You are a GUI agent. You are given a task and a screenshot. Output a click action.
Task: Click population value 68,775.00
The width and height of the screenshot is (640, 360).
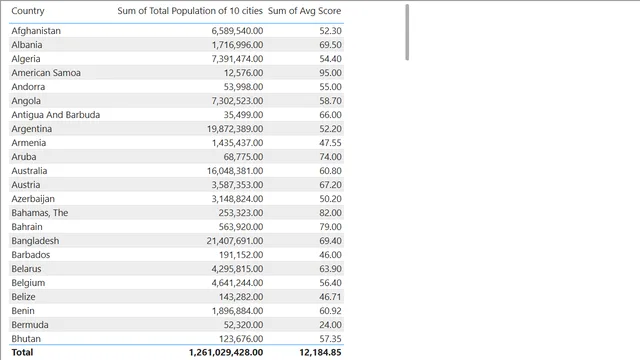(243, 157)
